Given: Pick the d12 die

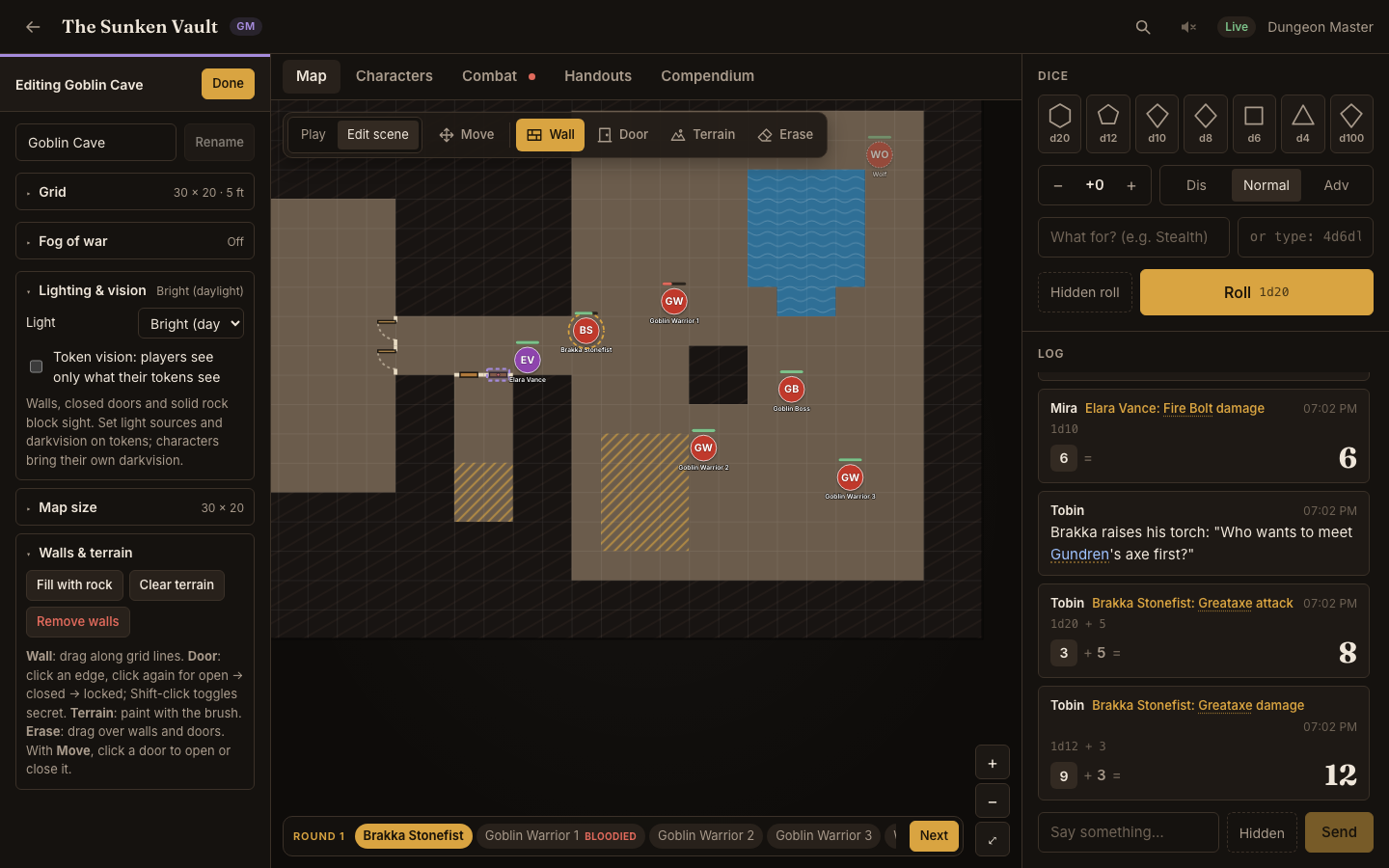Looking at the screenshot, I should (x=1108, y=123).
